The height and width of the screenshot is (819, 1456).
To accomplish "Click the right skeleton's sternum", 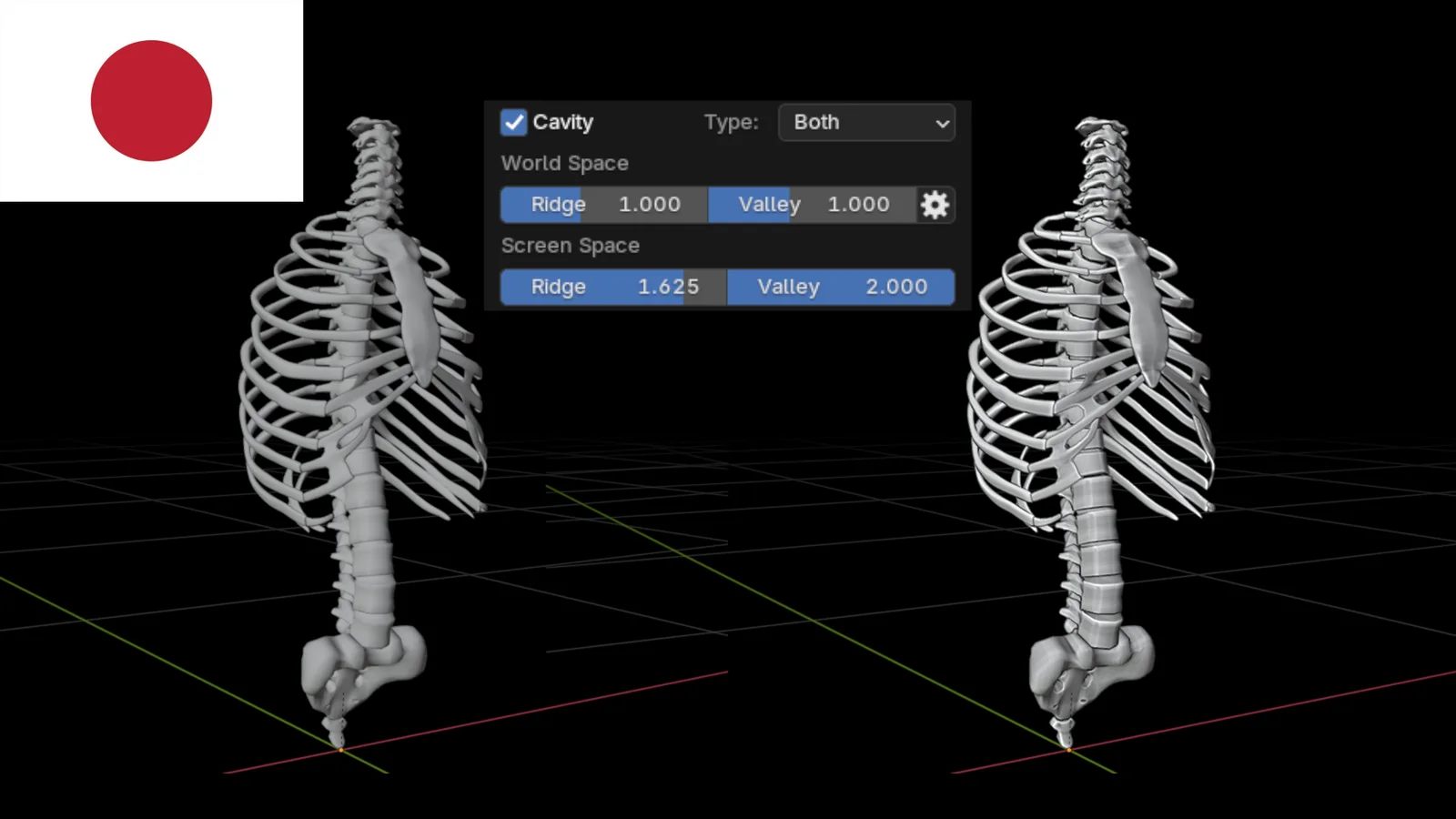I will [x=1142, y=309].
